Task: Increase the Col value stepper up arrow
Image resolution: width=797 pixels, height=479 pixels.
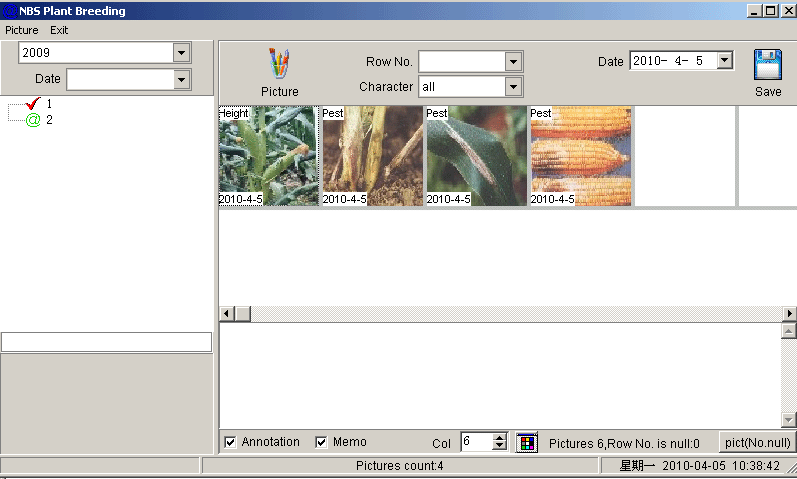Action: tap(500, 437)
